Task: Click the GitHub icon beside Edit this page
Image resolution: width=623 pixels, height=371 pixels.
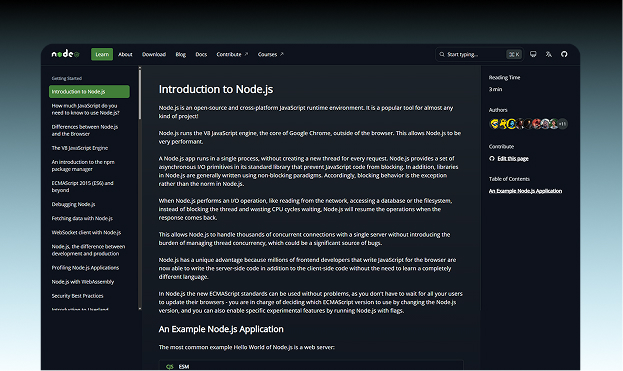Action: [492, 158]
